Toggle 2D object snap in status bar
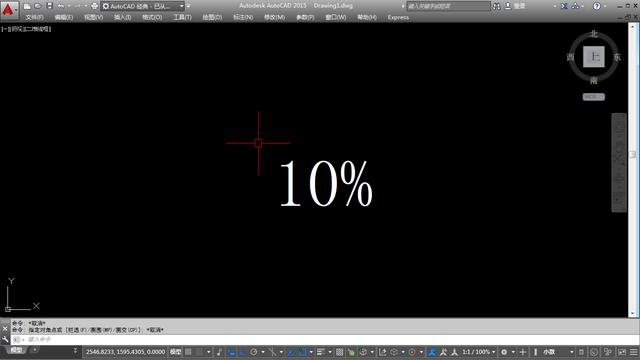The height and width of the screenshot is (360, 640). (x=303, y=352)
